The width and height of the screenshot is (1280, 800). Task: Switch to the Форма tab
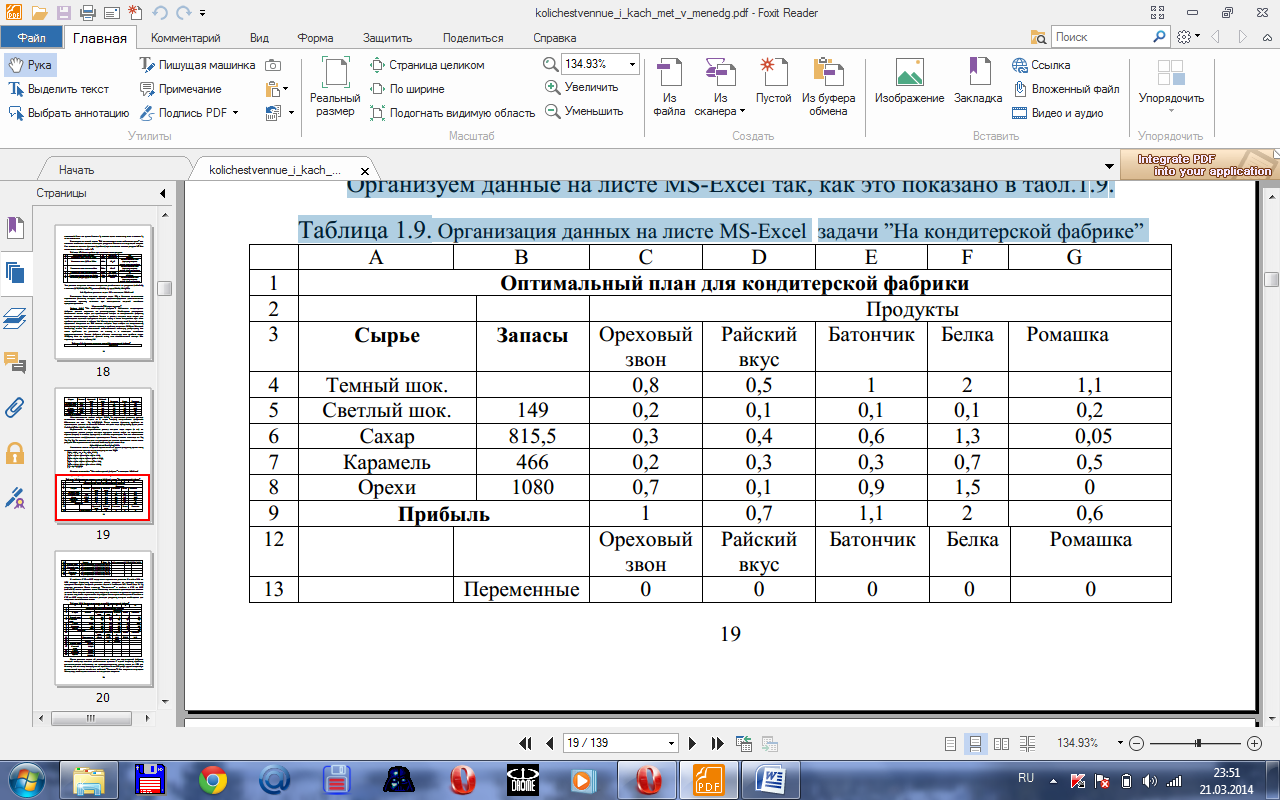coord(315,38)
